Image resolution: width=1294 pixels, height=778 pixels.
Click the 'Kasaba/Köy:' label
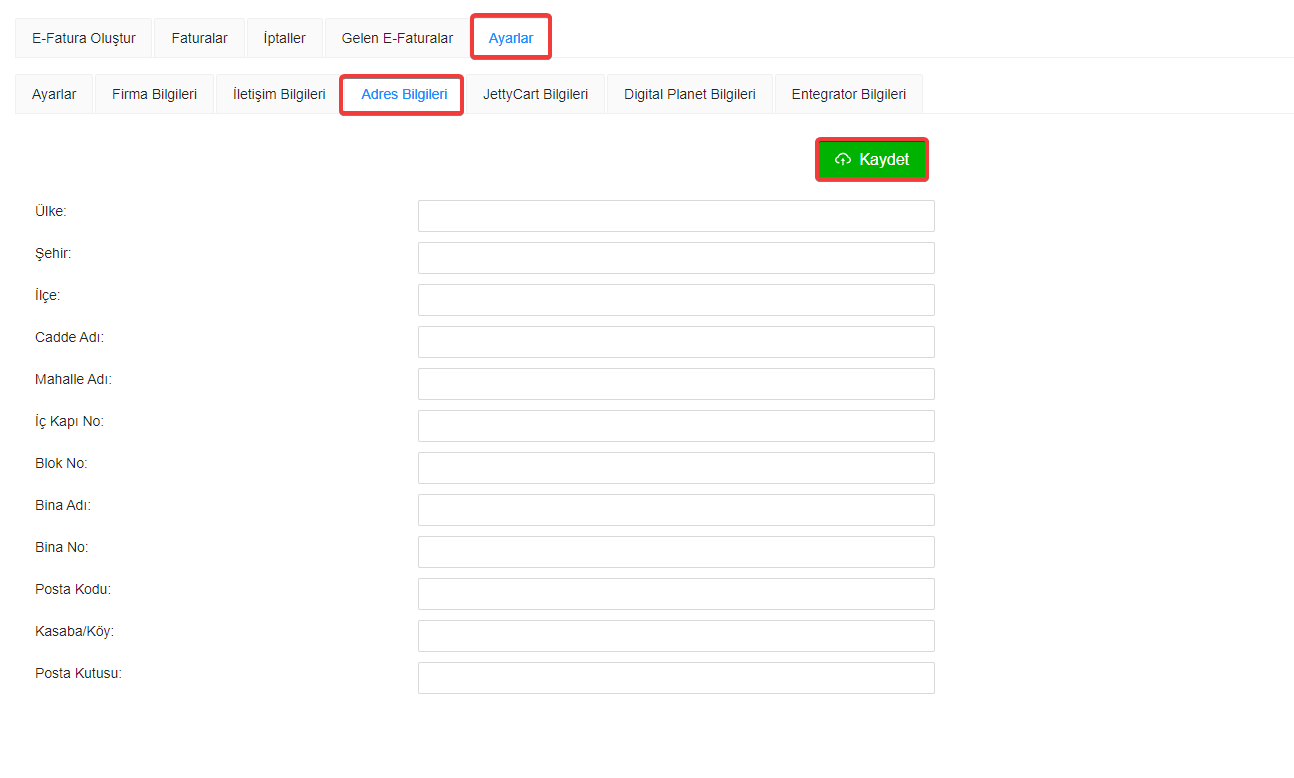[x=74, y=631]
